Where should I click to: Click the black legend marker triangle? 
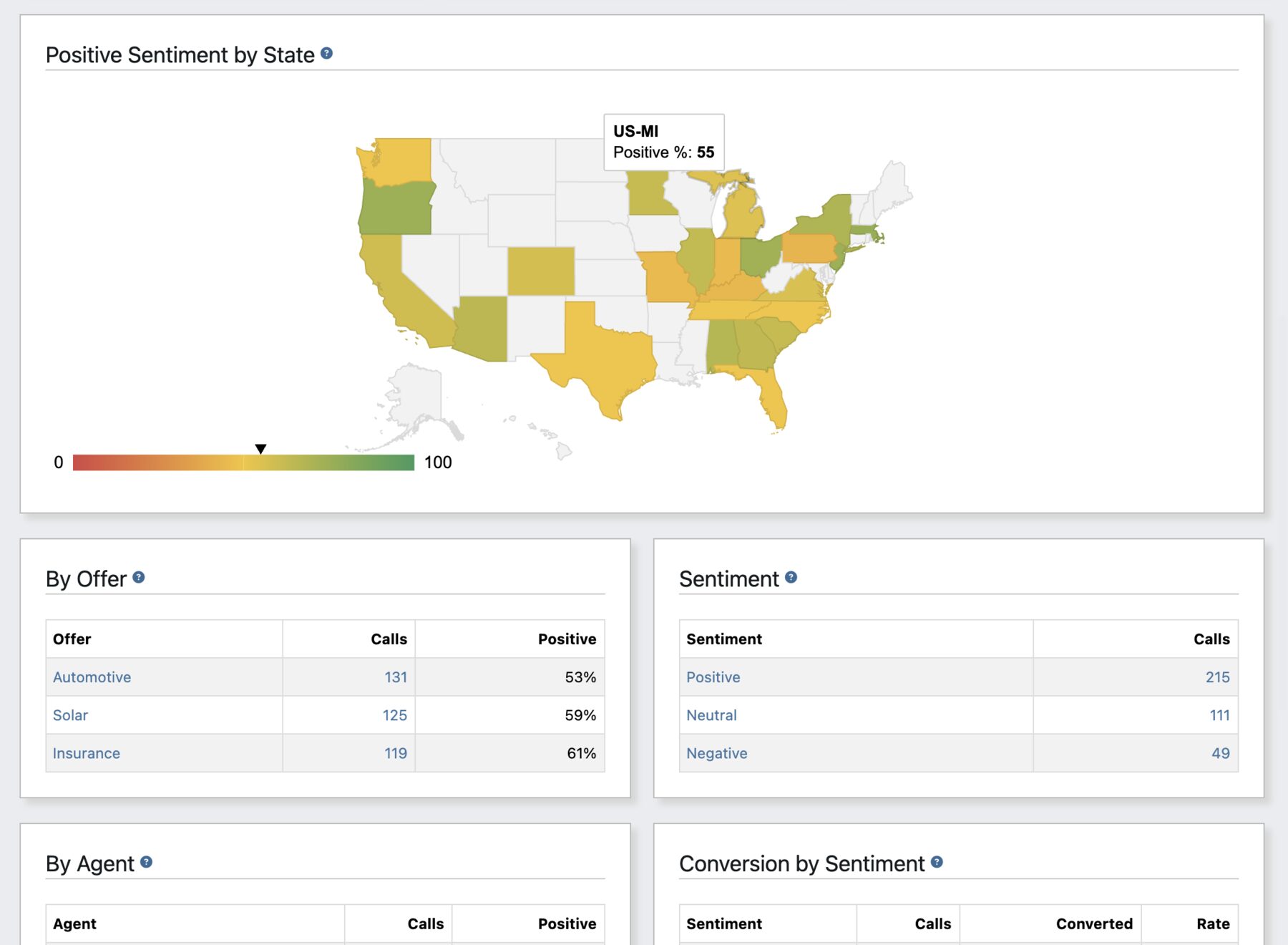[260, 449]
